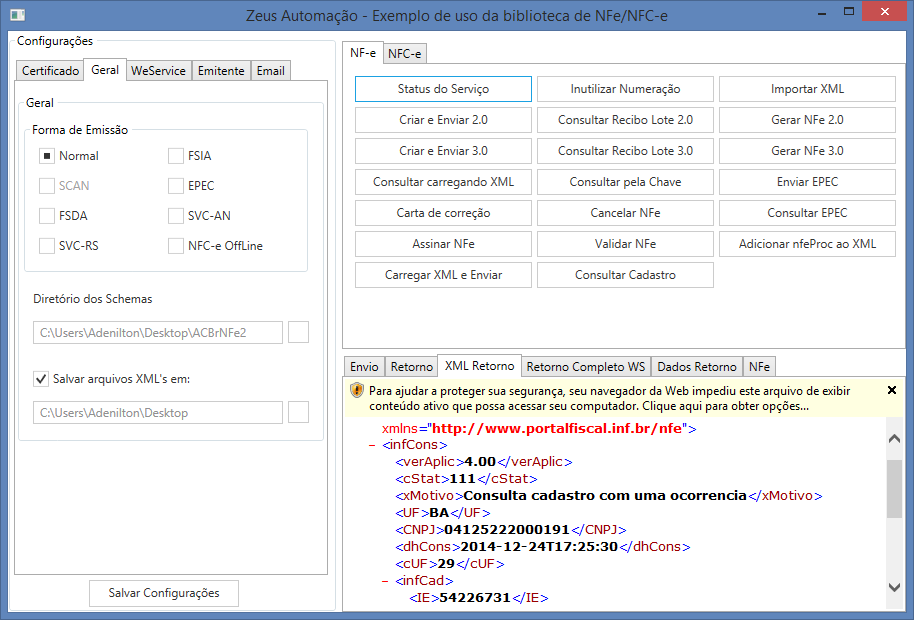Click Criar e Enviar 2.0
The height and width of the screenshot is (620, 915).
(443, 120)
